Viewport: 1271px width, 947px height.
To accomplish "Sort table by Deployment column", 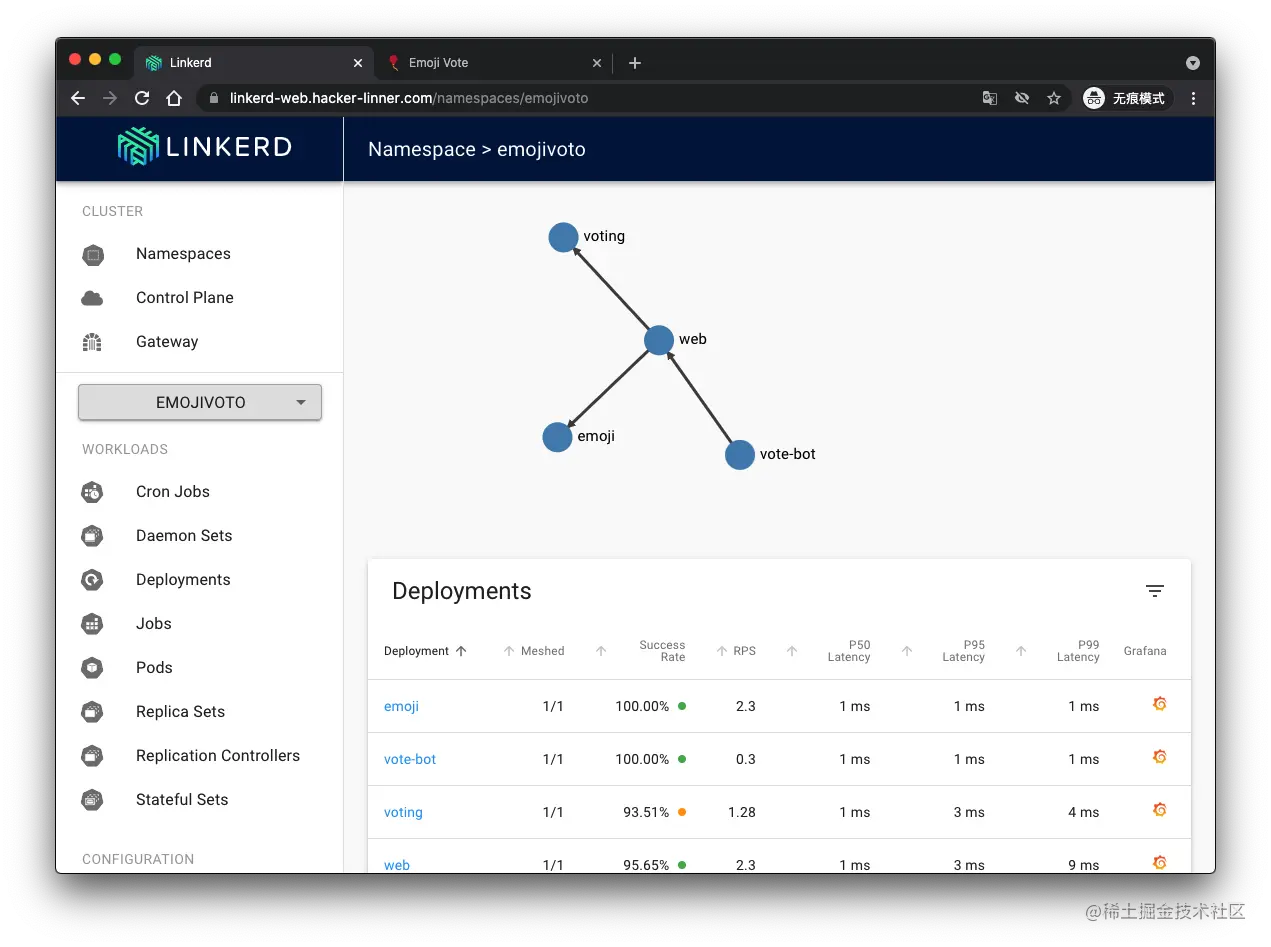I will coord(425,651).
